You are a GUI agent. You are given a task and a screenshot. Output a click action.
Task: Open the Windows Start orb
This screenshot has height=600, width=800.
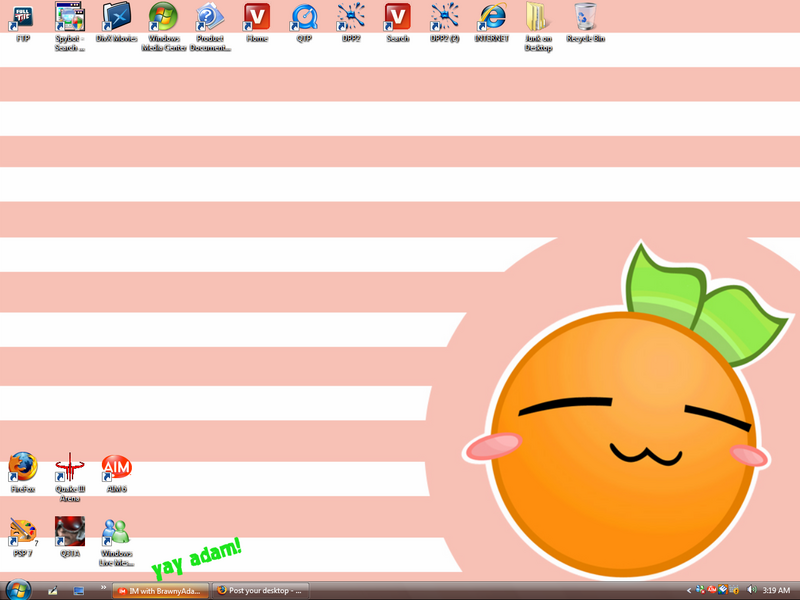(x=18, y=590)
